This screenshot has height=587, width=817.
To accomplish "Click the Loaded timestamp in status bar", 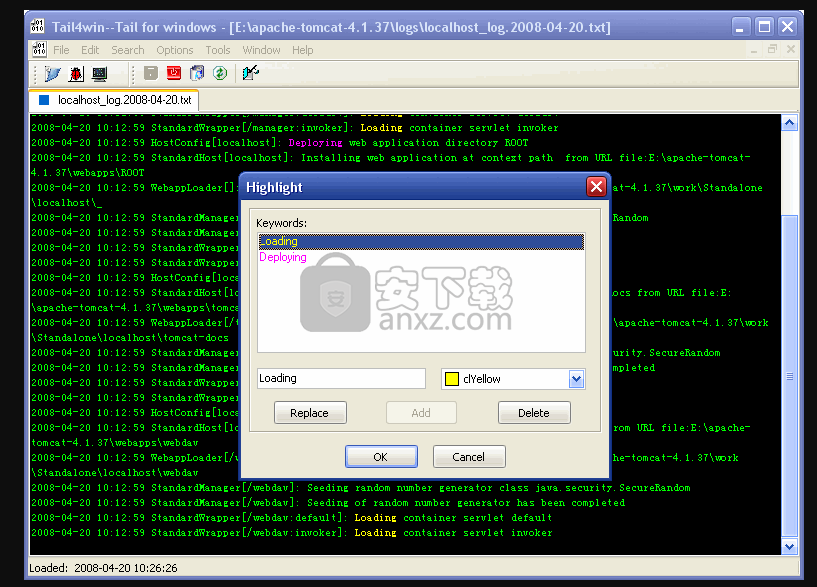I will pos(103,568).
